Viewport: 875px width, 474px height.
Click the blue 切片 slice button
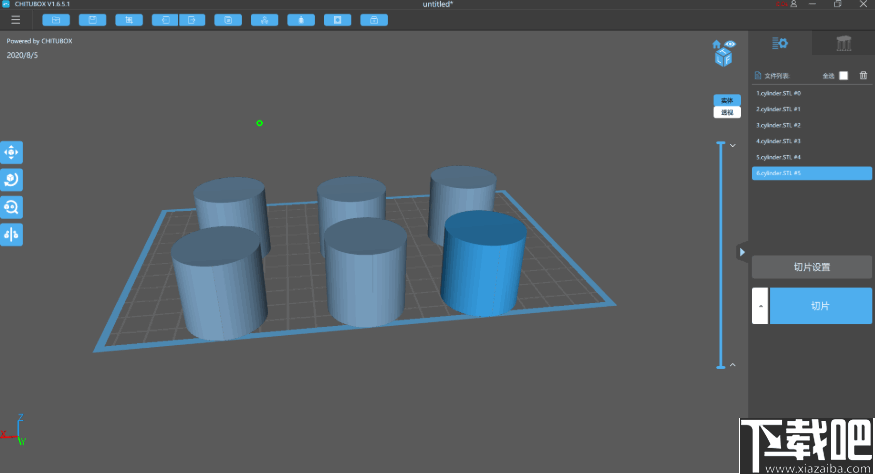coord(820,305)
